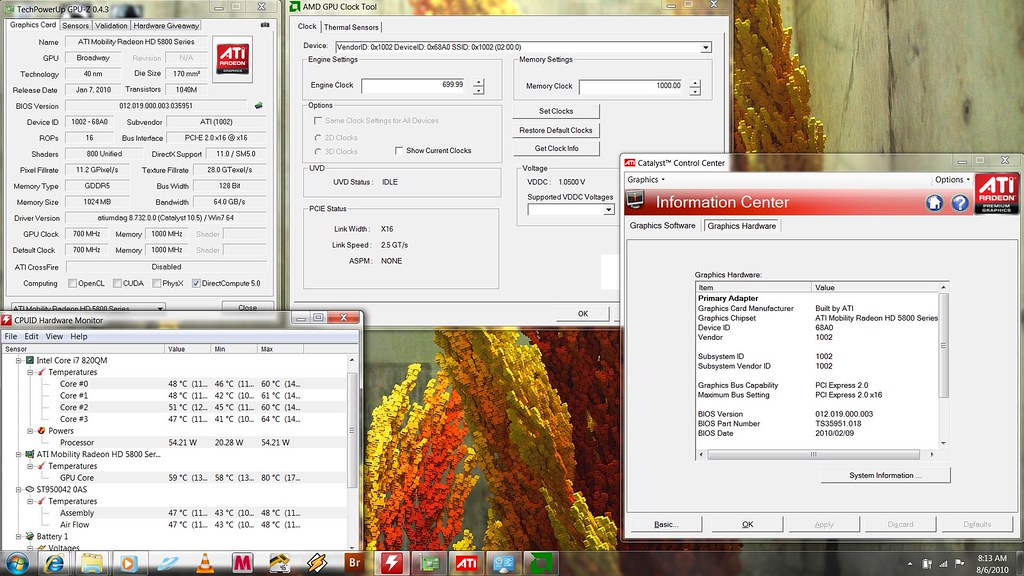This screenshot has width=1024, height=576.
Task: Click the Engine Clock value field
Action: [414, 86]
